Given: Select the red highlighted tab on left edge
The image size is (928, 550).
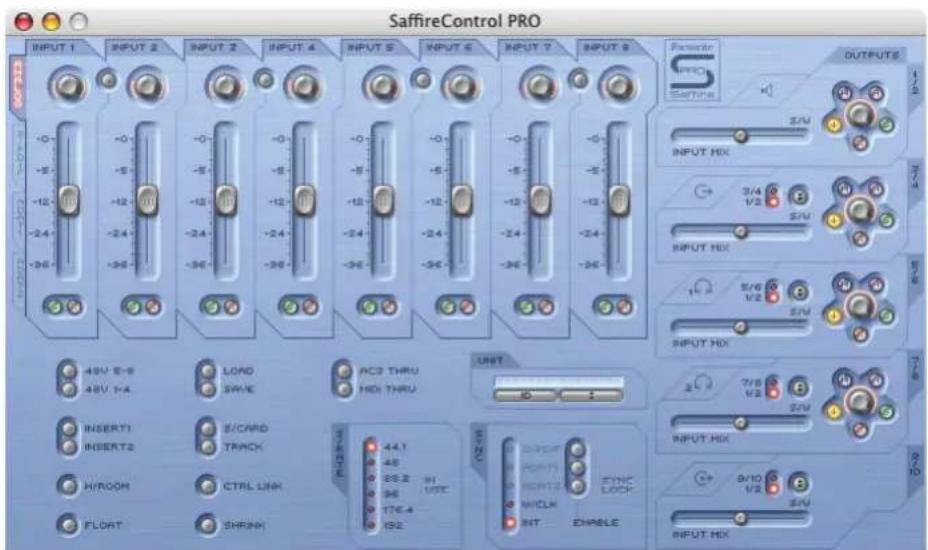Looking at the screenshot, I should pyautogui.click(x=18, y=84).
